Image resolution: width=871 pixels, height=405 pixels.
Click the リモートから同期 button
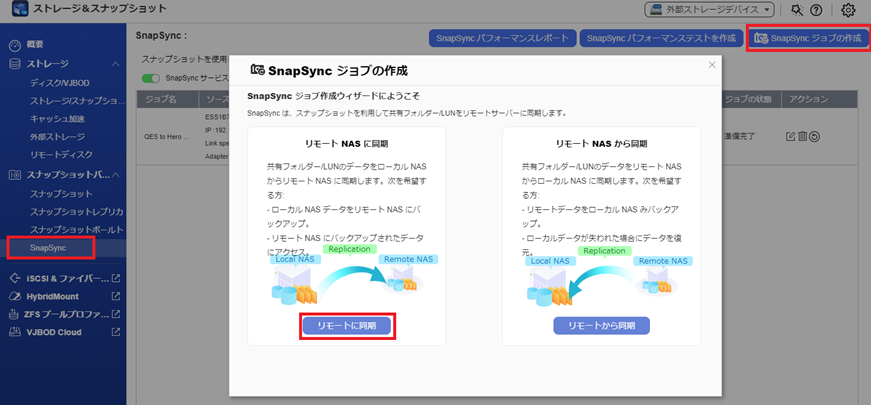(601, 326)
